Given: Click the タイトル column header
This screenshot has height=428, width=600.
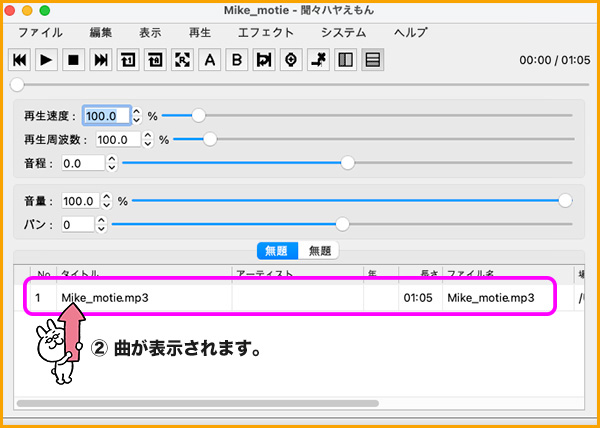Looking at the screenshot, I should pyautogui.click(x=144, y=273).
